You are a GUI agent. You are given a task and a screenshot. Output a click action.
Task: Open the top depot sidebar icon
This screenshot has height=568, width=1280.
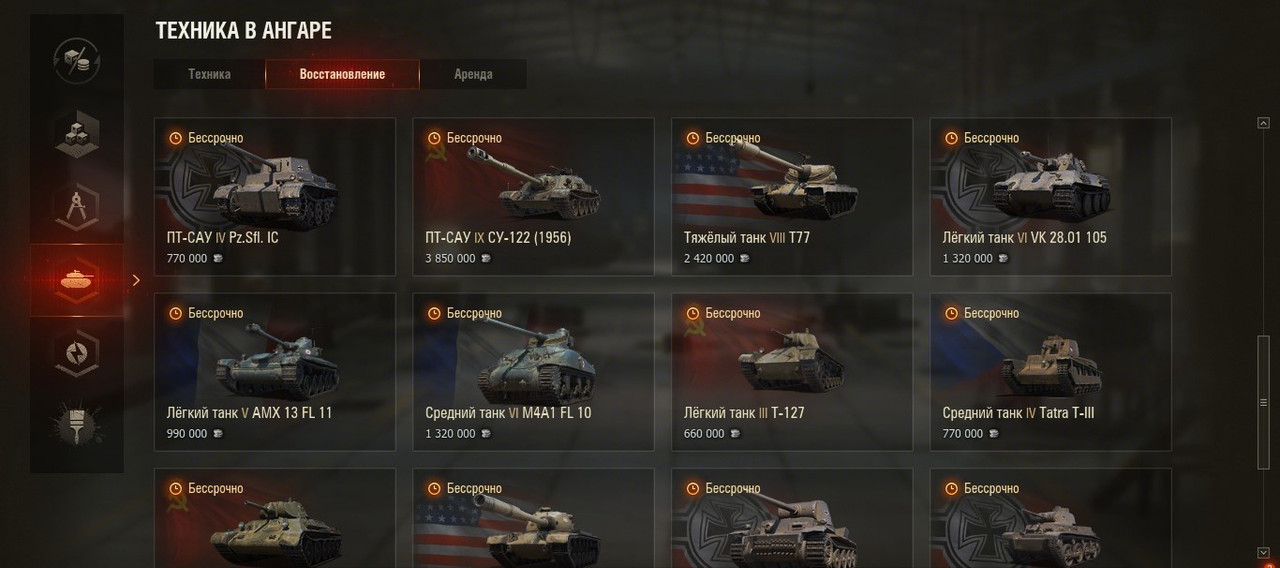pos(76,62)
